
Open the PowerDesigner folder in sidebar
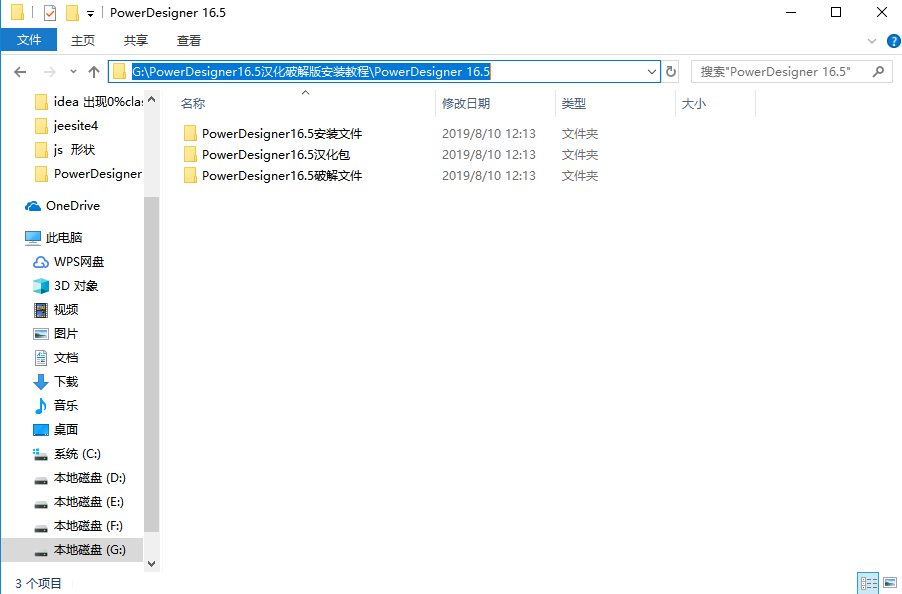pyautogui.click(x=88, y=174)
